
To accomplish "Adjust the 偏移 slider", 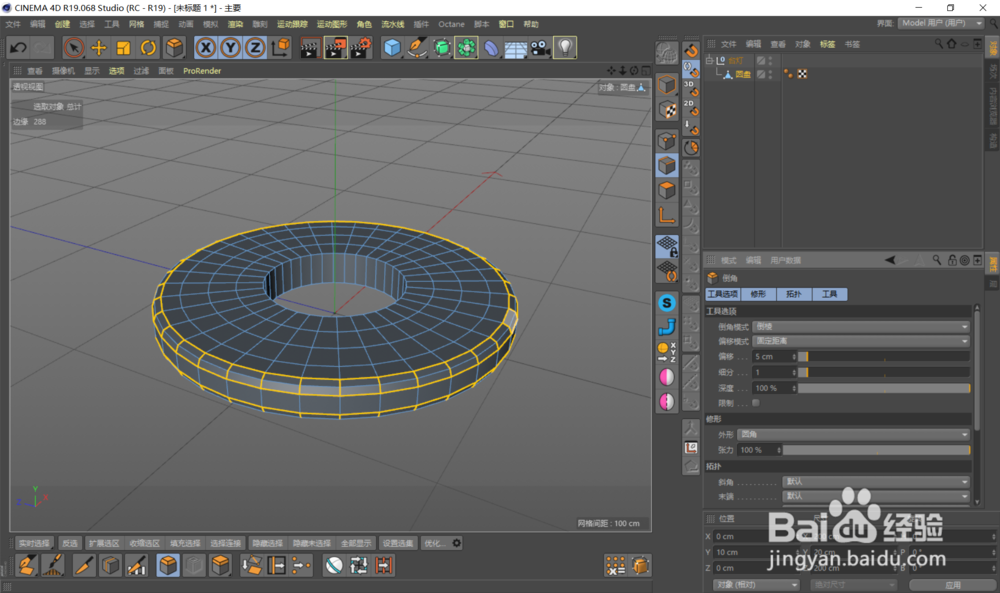I will coord(884,356).
